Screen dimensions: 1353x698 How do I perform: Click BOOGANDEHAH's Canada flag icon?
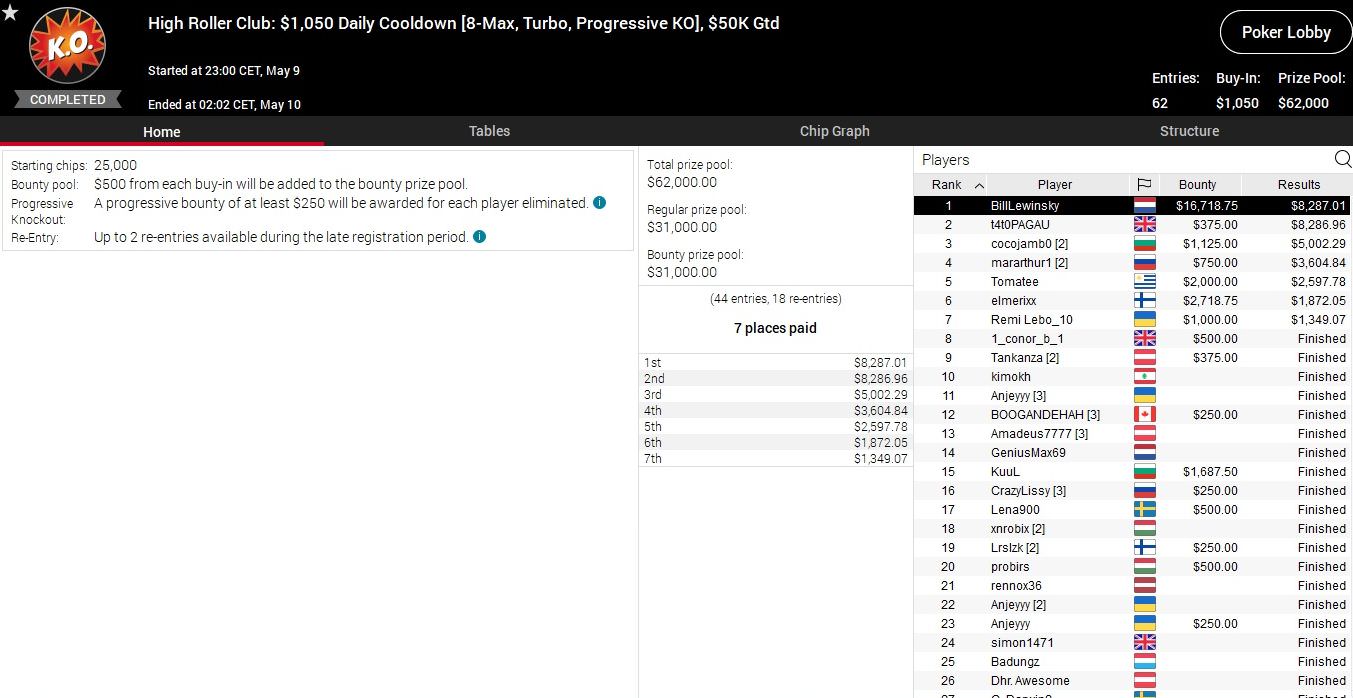(x=1144, y=415)
